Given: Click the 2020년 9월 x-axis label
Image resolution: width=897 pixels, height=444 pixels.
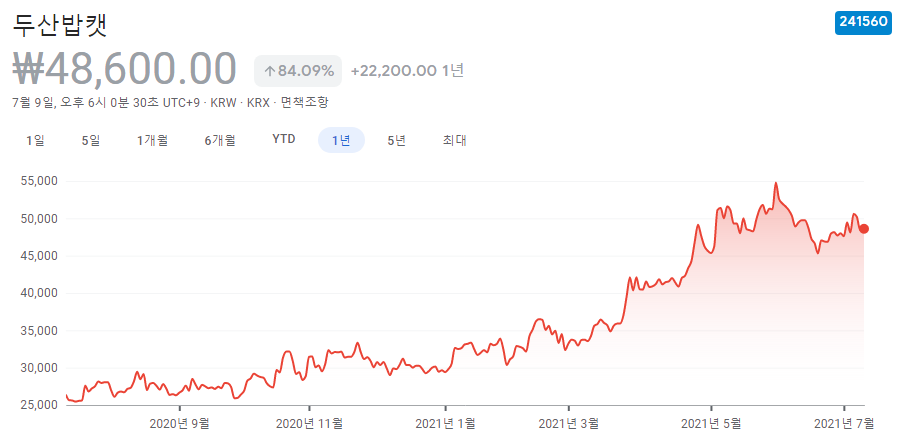Looking at the screenshot, I should pyautogui.click(x=180, y=424).
